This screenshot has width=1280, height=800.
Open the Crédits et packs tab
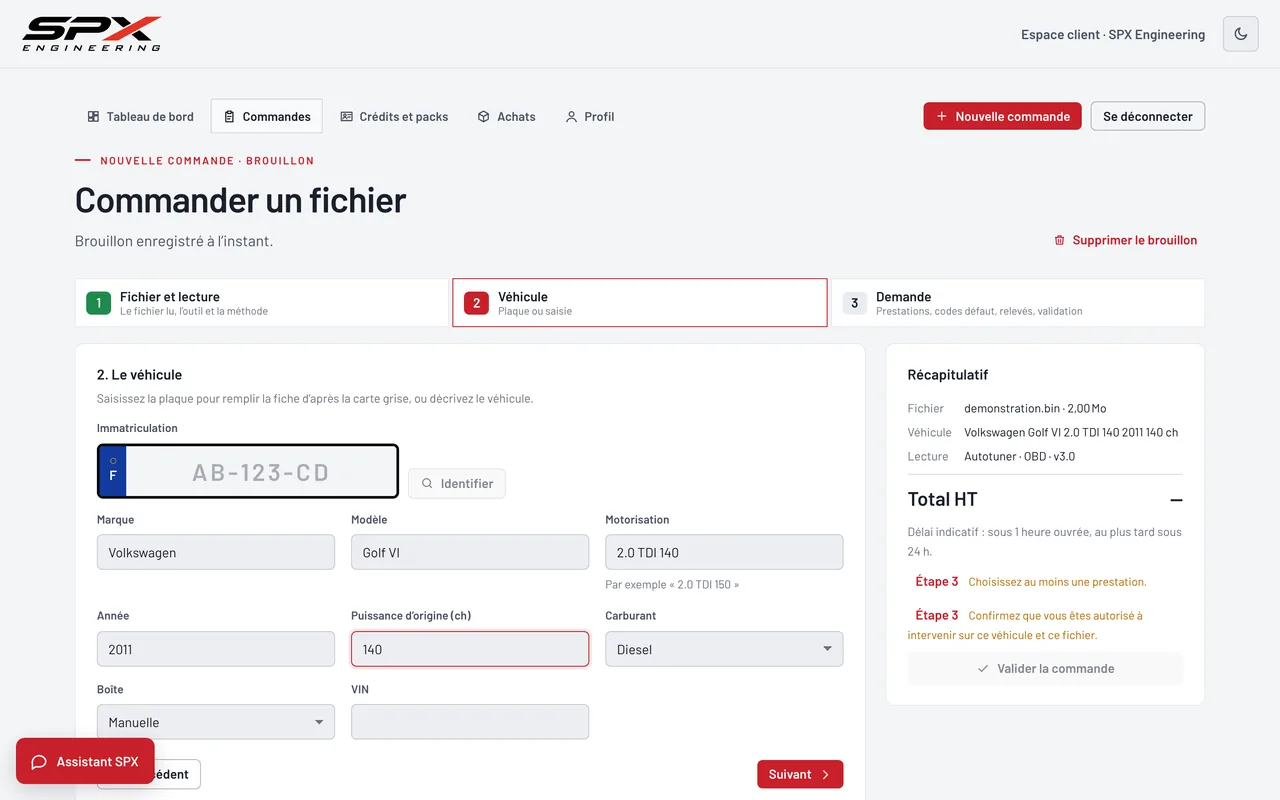click(x=394, y=116)
